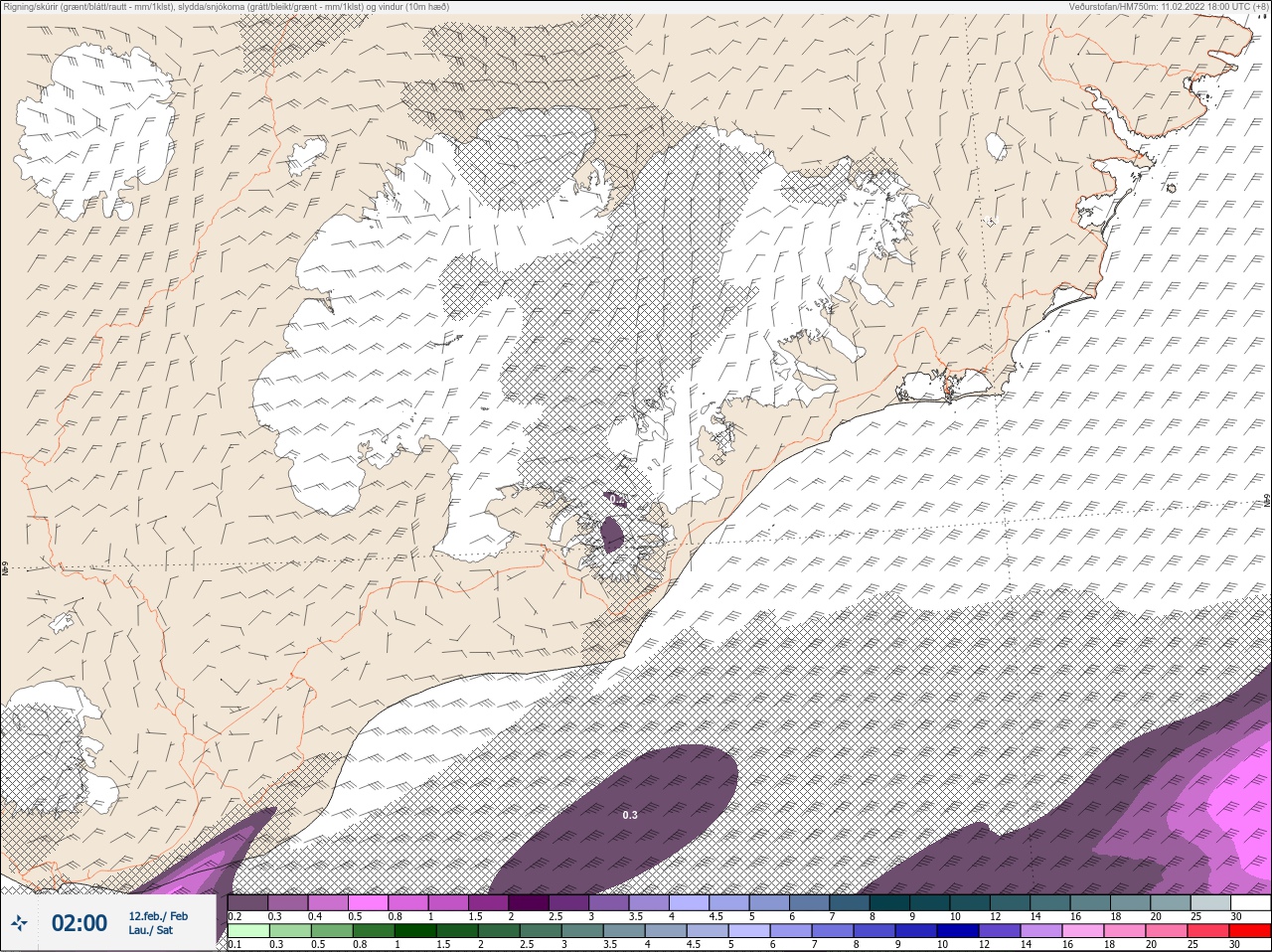Select the bottom-row blue swatch labeled 7
1272x952 pixels.
(833, 931)
